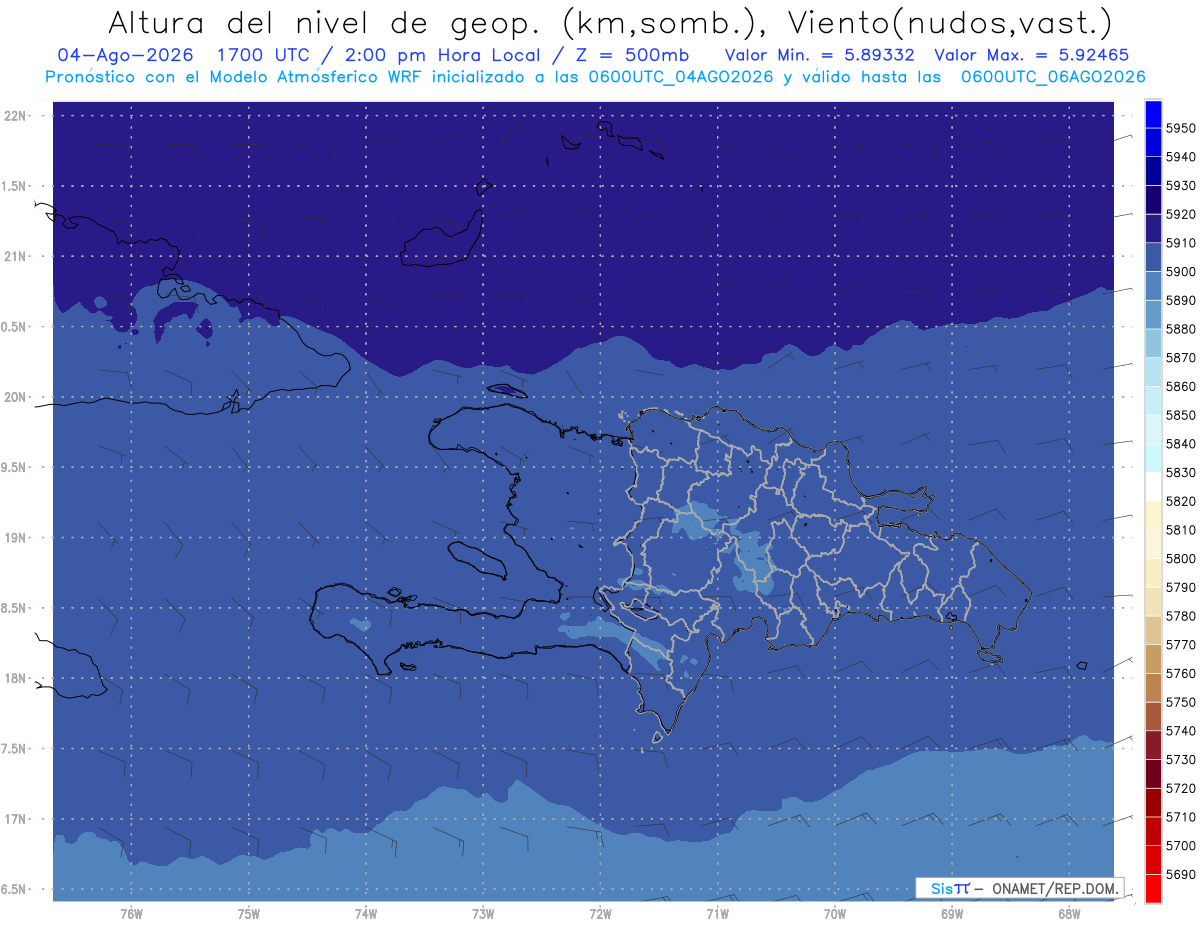Screen dimensions: 1200x927
Task: Click the 5920 color bar value
Action: (1180, 214)
